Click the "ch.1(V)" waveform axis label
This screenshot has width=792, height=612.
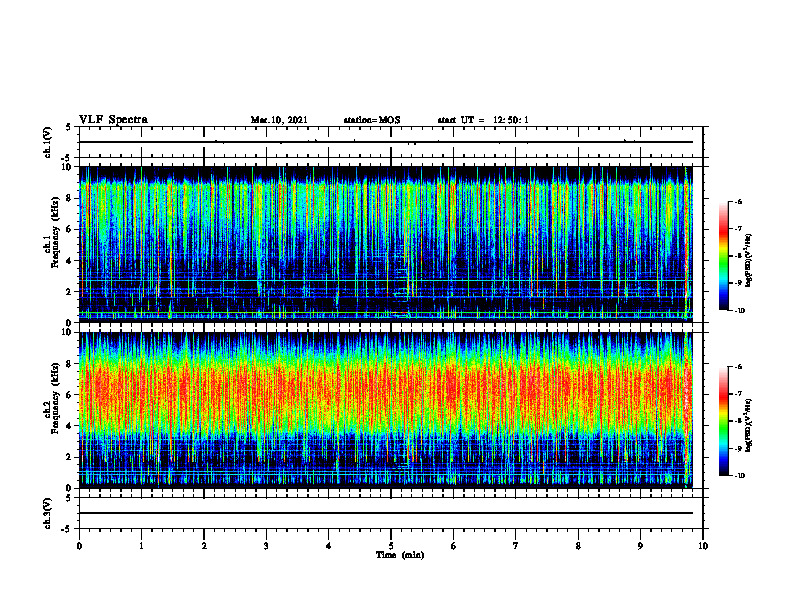(48, 142)
